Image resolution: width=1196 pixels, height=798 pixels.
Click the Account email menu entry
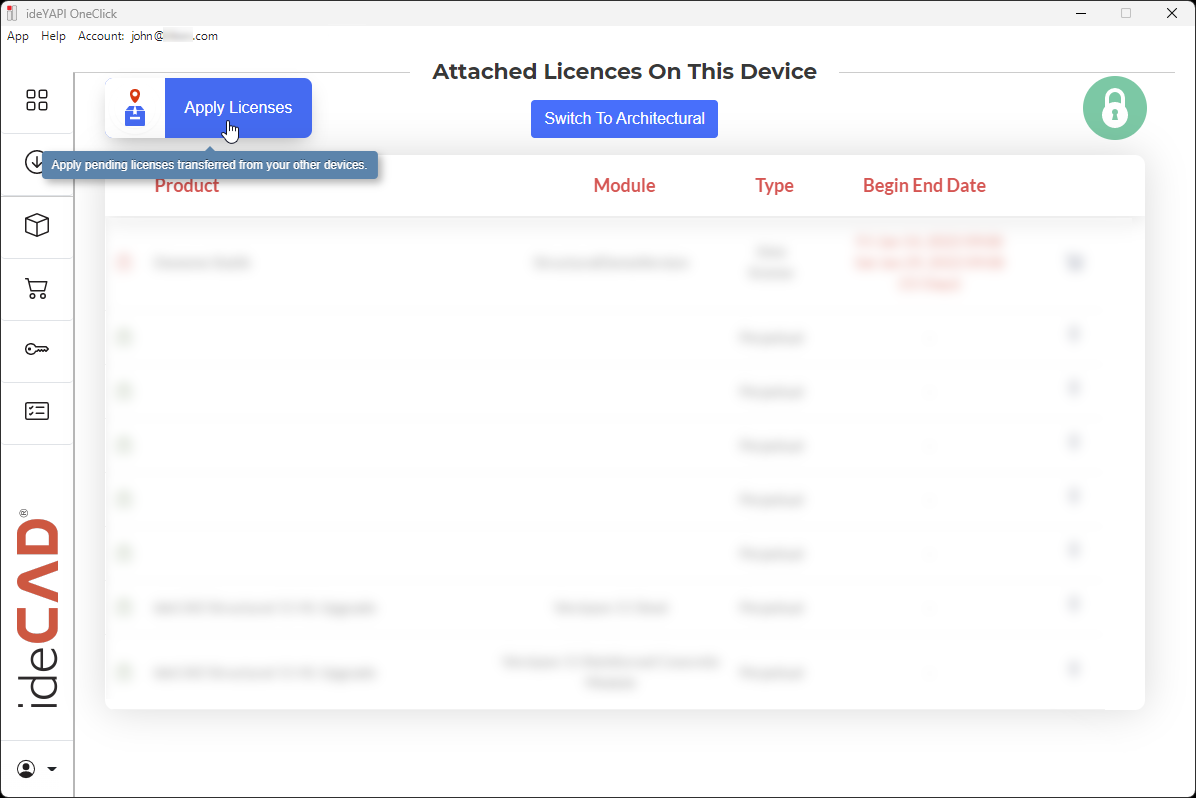pos(148,36)
